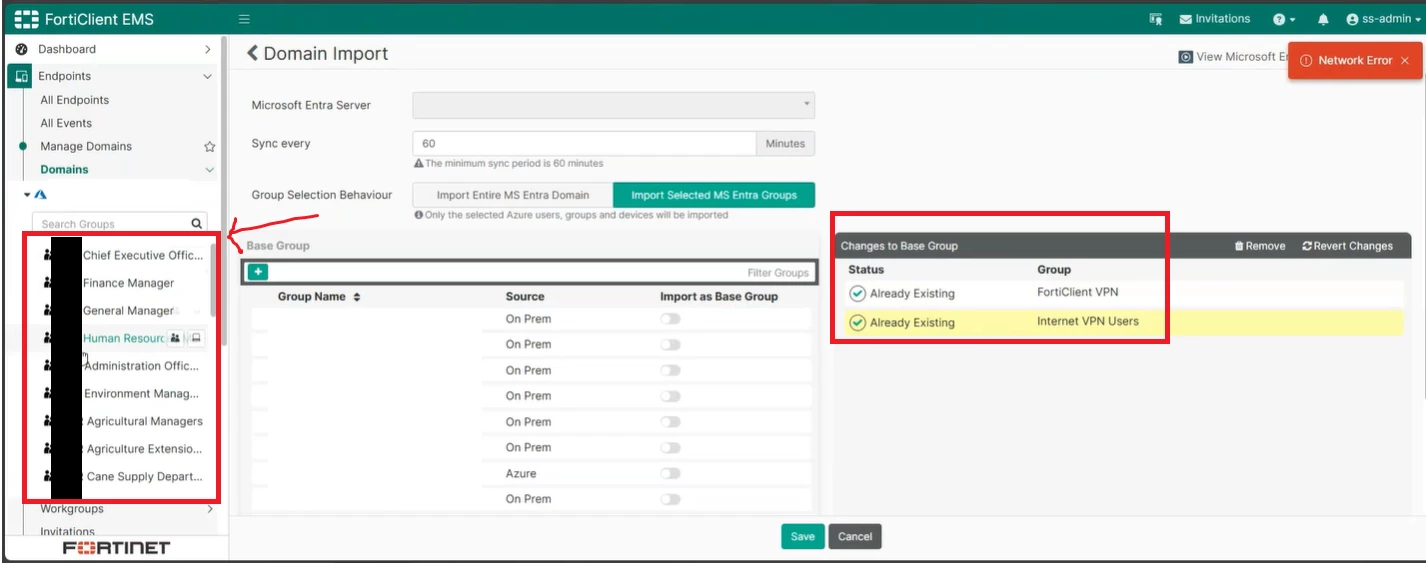Click the users icon on Human Resource row

[x=175, y=338]
